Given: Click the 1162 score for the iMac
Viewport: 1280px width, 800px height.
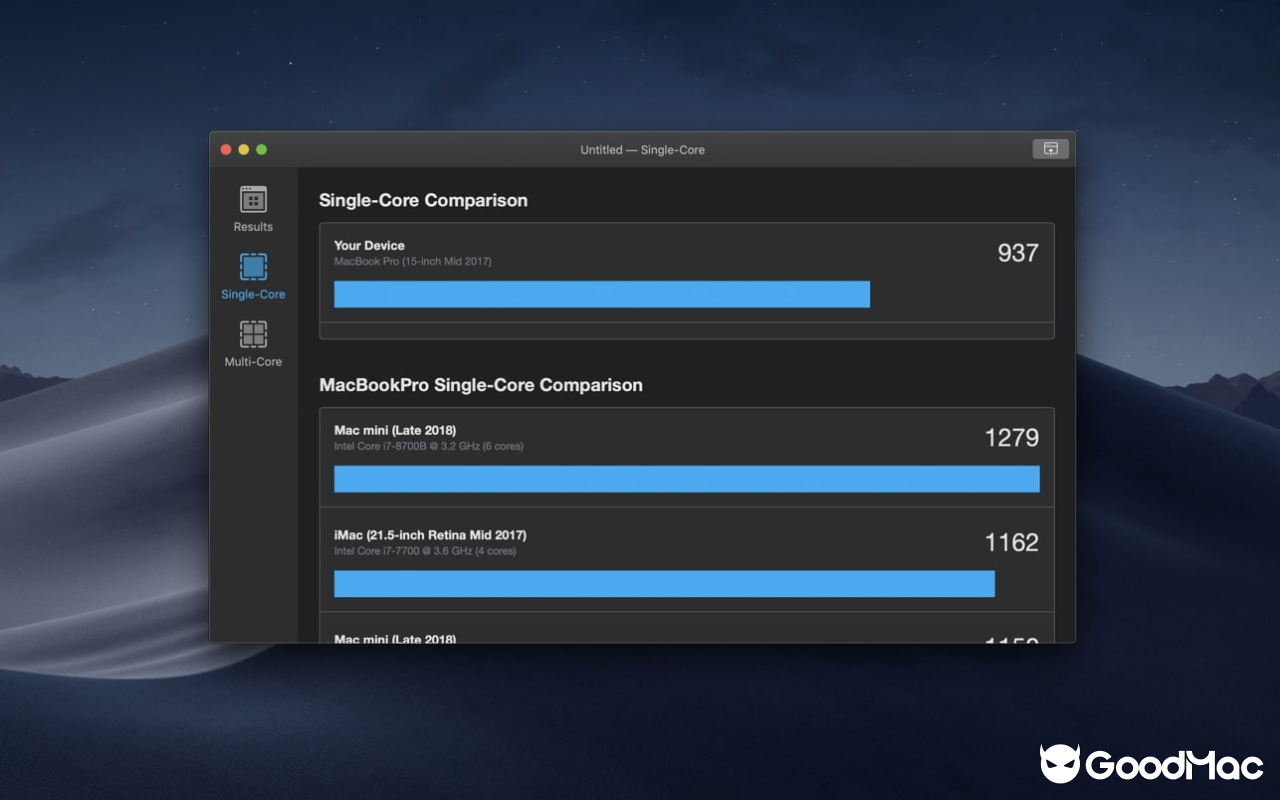Looking at the screenshot, I should [1010, 542].
